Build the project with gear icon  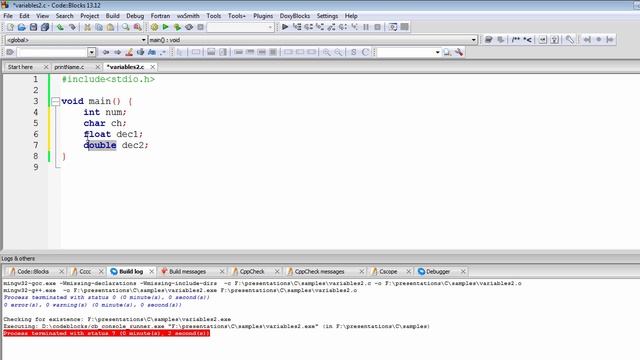pos(154,27)
